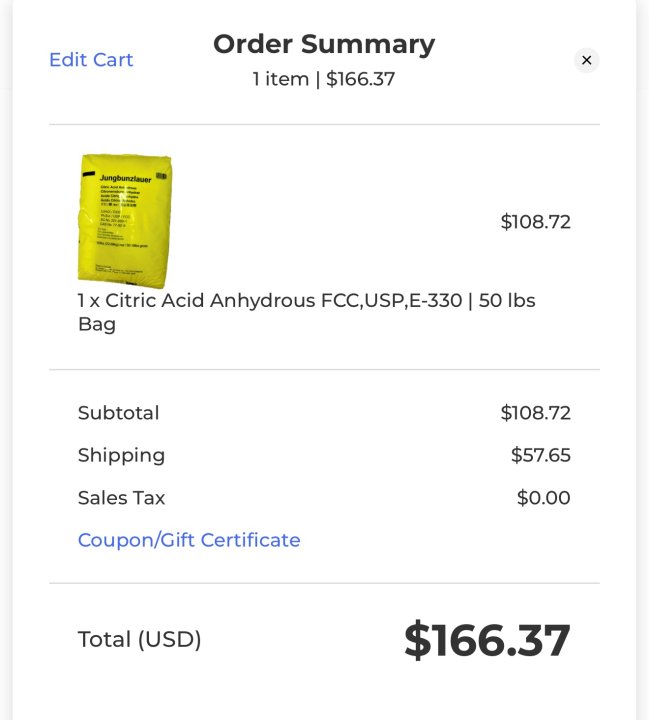Image resolution: width=649 pixels, height=720 pixels.
Task: Click the Subtotal label
Action: 118,413
